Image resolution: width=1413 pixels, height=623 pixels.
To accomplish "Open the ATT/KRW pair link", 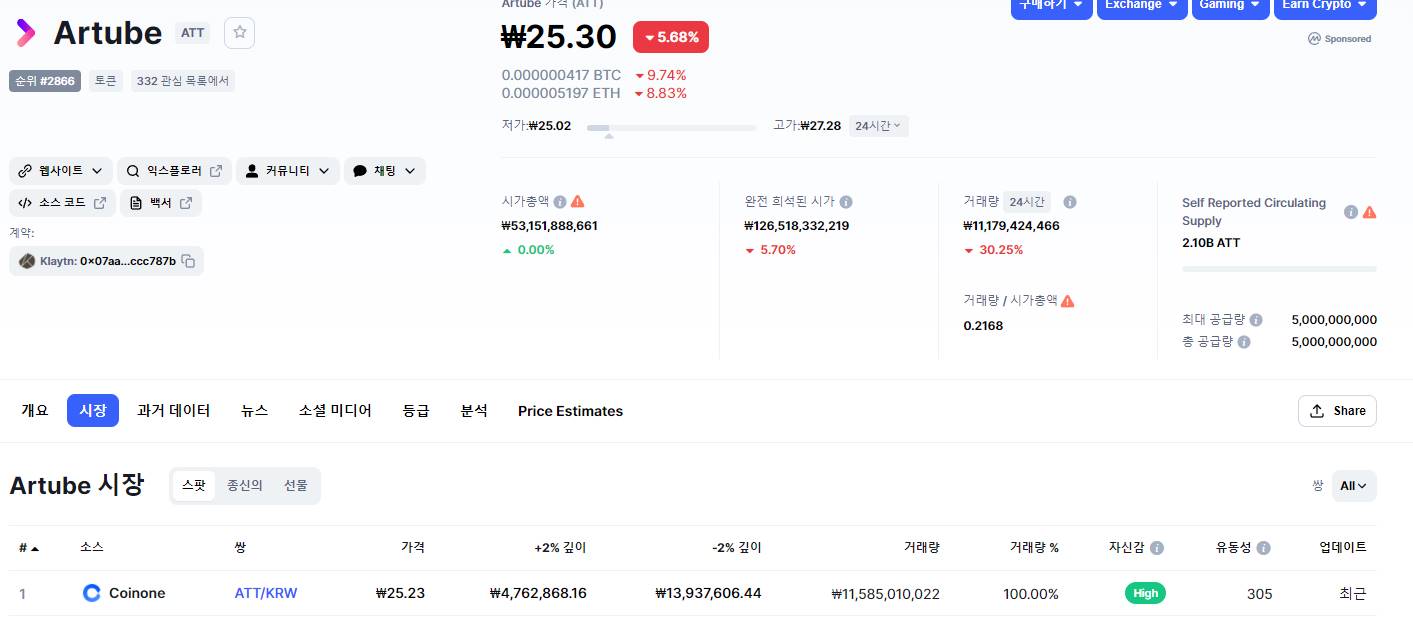I will (266, 593).
